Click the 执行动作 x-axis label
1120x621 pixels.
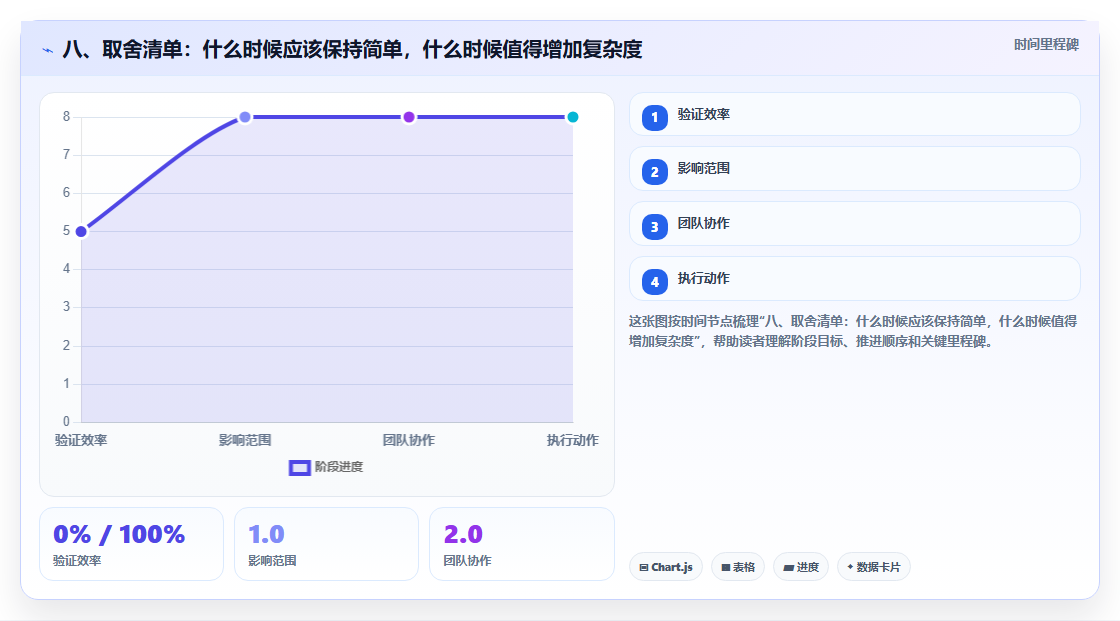[573, 441]
